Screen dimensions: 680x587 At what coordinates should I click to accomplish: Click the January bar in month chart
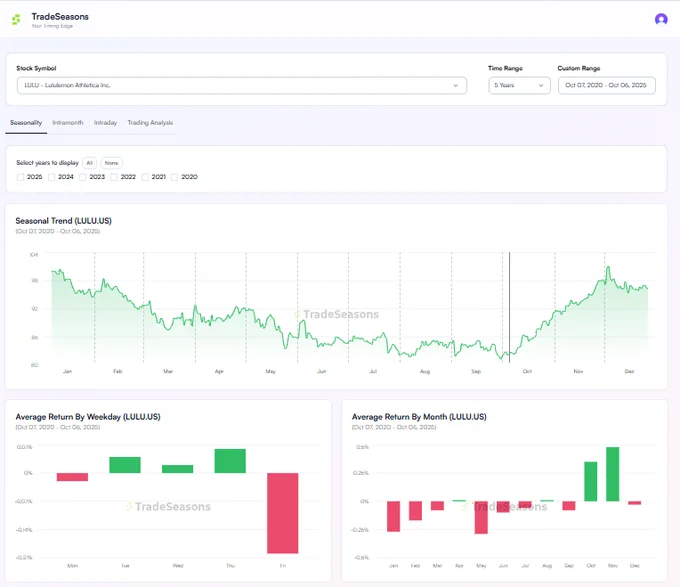[x=393, y=516]
